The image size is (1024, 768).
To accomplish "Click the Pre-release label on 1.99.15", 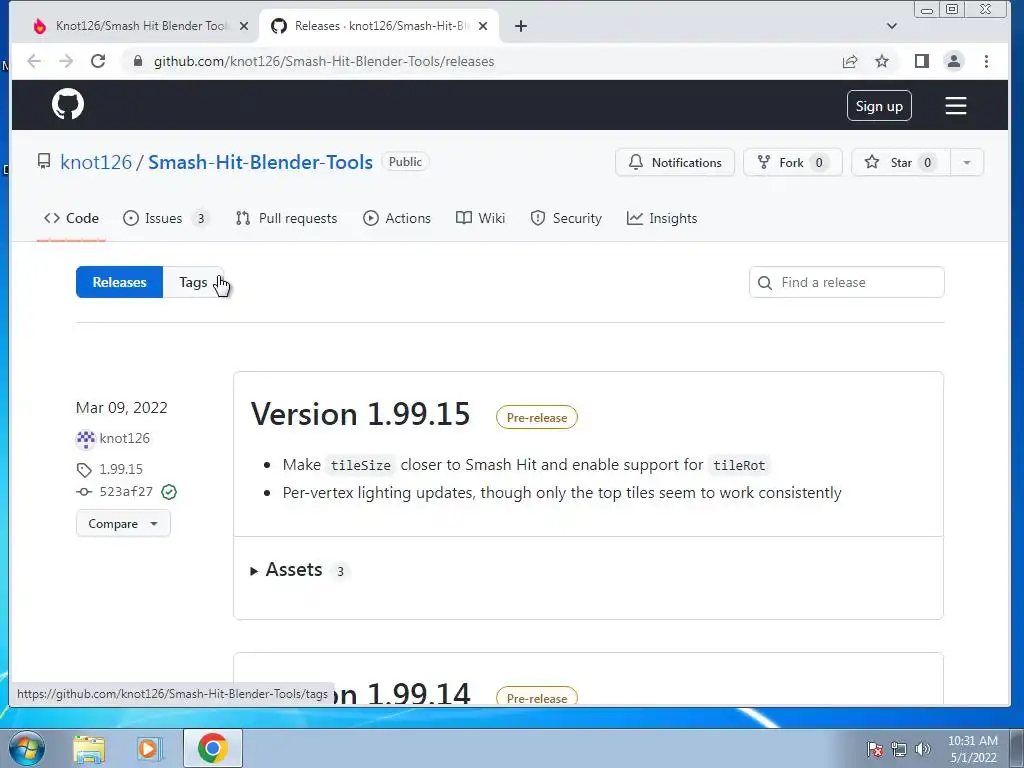I will pyautogui.click(x=537, y=417).
